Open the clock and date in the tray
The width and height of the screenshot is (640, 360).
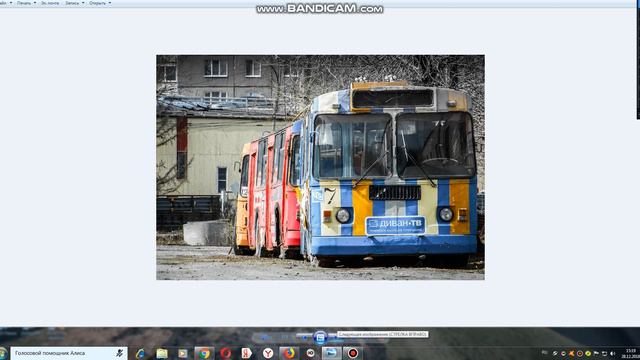click(631, 353)
